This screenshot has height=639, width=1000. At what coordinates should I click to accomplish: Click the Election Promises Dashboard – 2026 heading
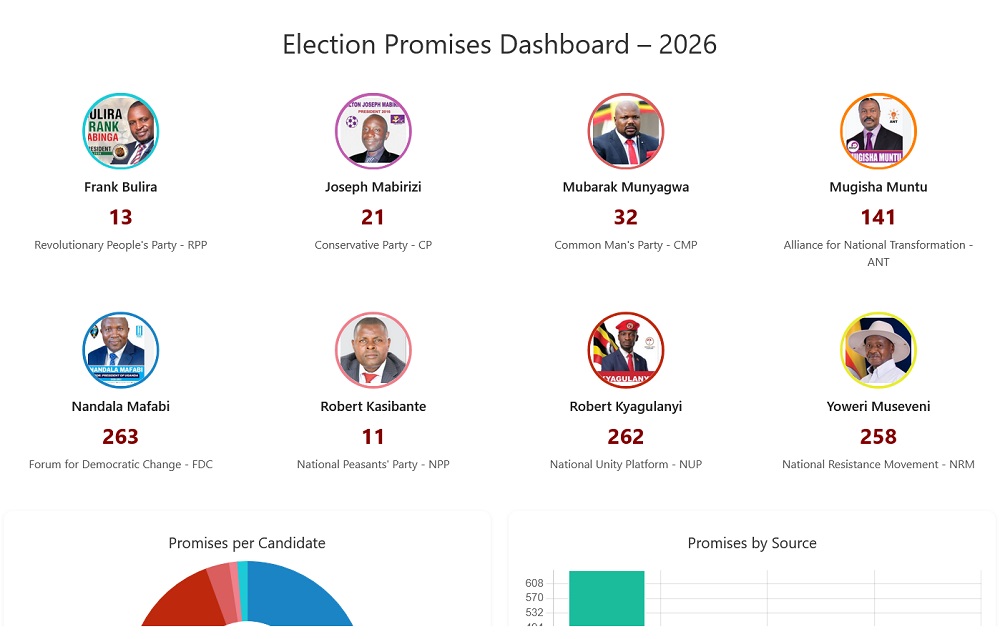pyautogui.click(x=500, y=45)
